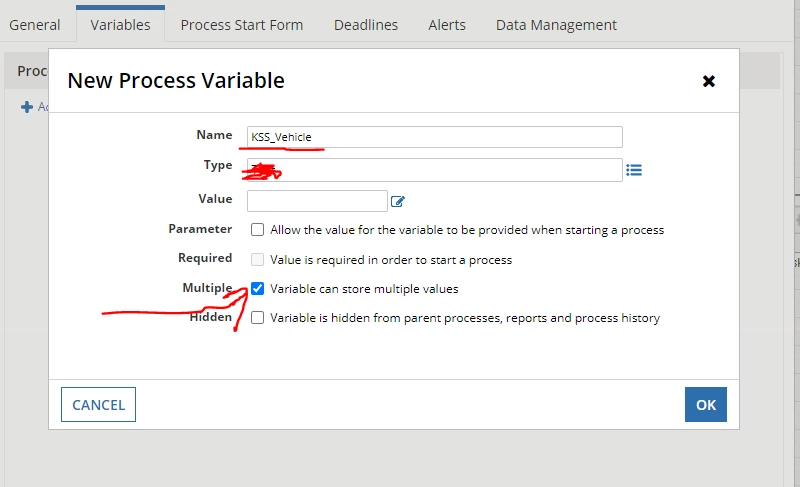This screenshot has width=800, height=487.
Task: Switch to the General tab
Action: 35,25
